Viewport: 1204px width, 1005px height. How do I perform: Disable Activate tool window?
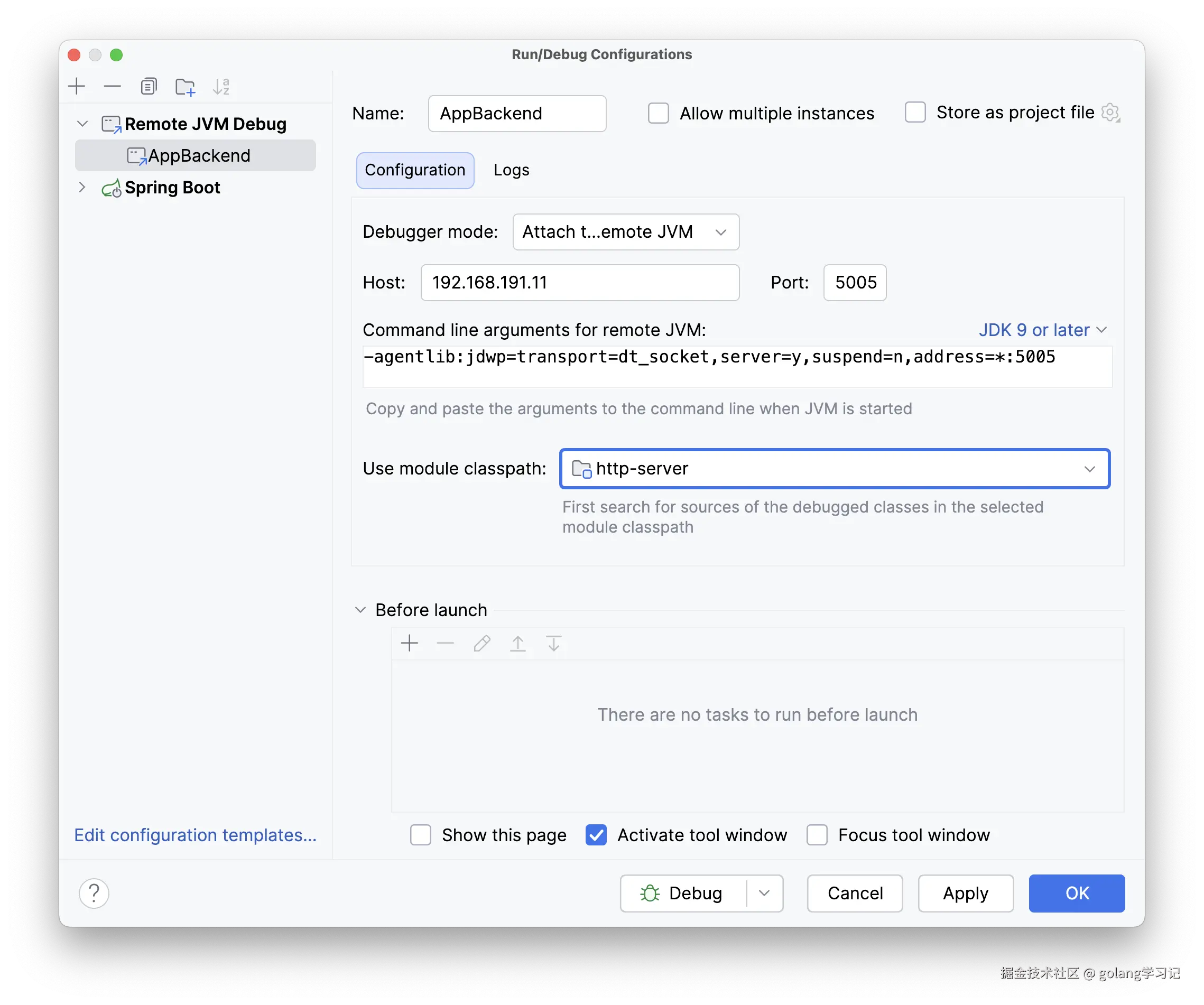[x=596, y=835]
